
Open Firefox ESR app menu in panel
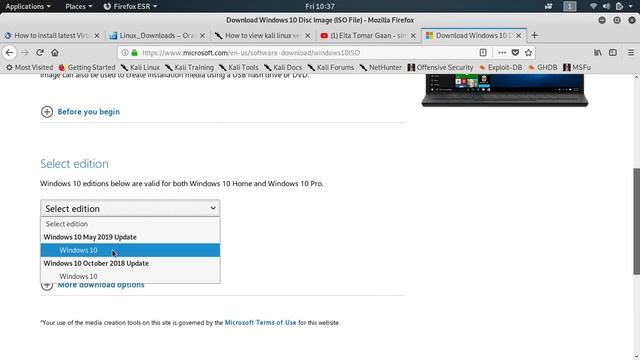click(130, 6)
